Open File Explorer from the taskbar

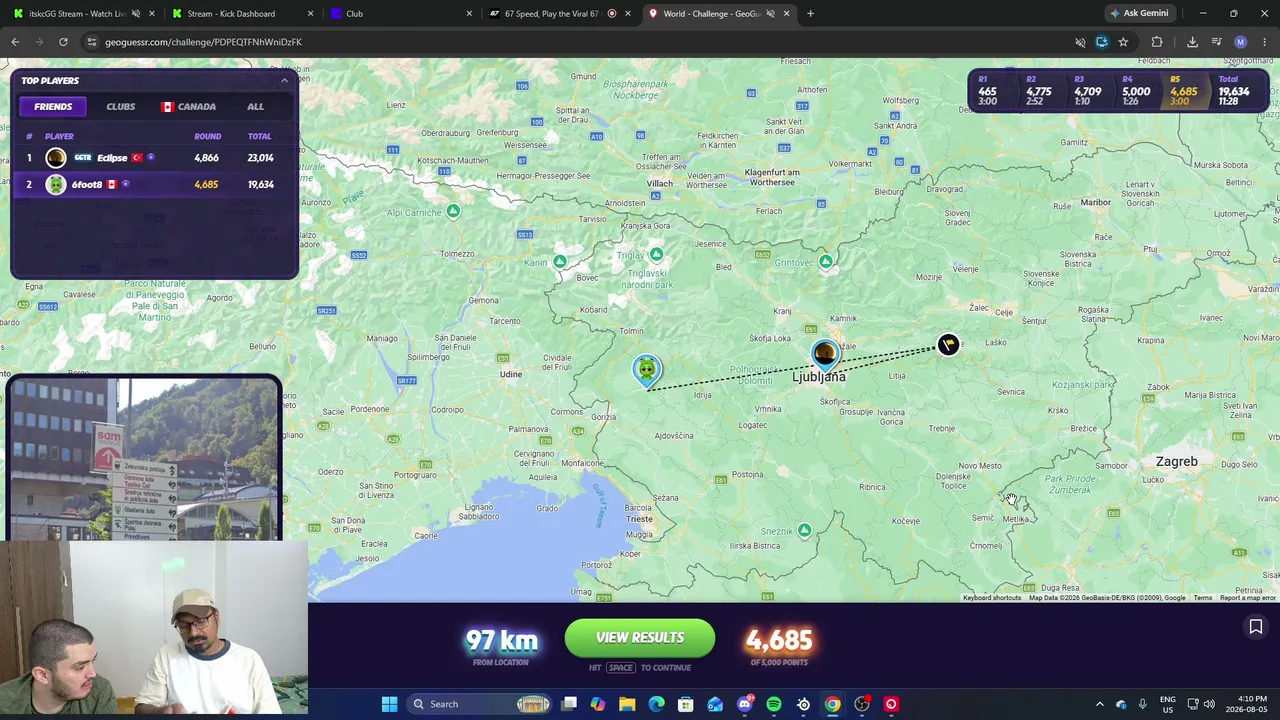pyautogui.click(x=627, y=704)
